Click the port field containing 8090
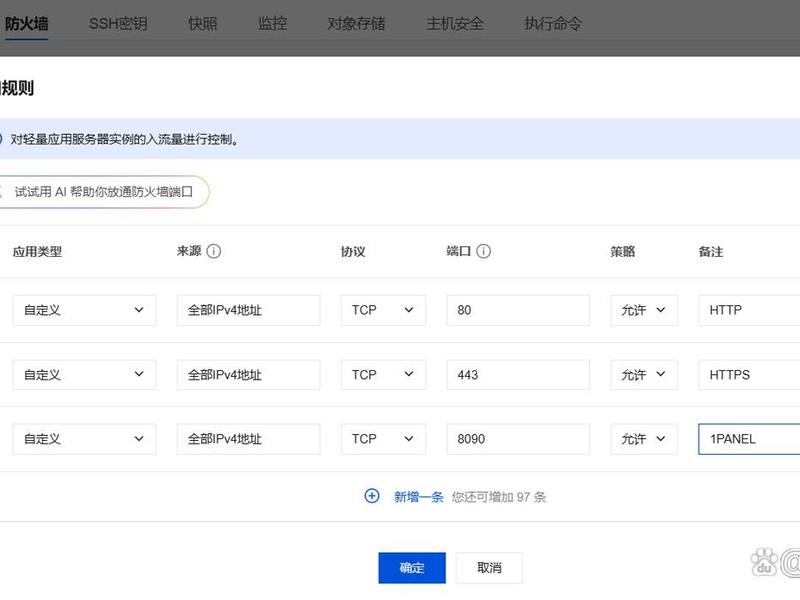Screen dimensions: 800x600 518,439
